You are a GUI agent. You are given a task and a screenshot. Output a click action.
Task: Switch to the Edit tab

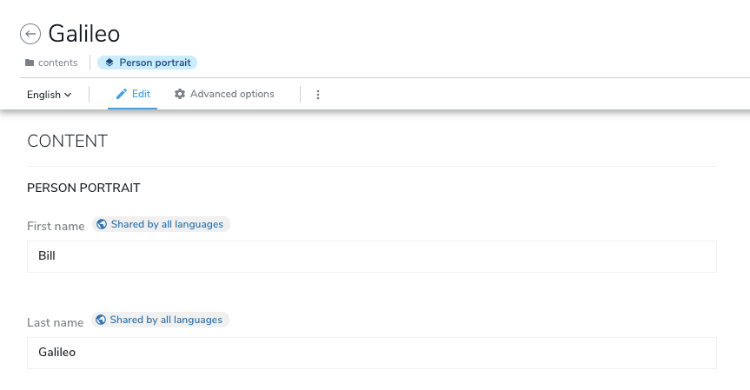pyautogui.click(x=132, y=94)
